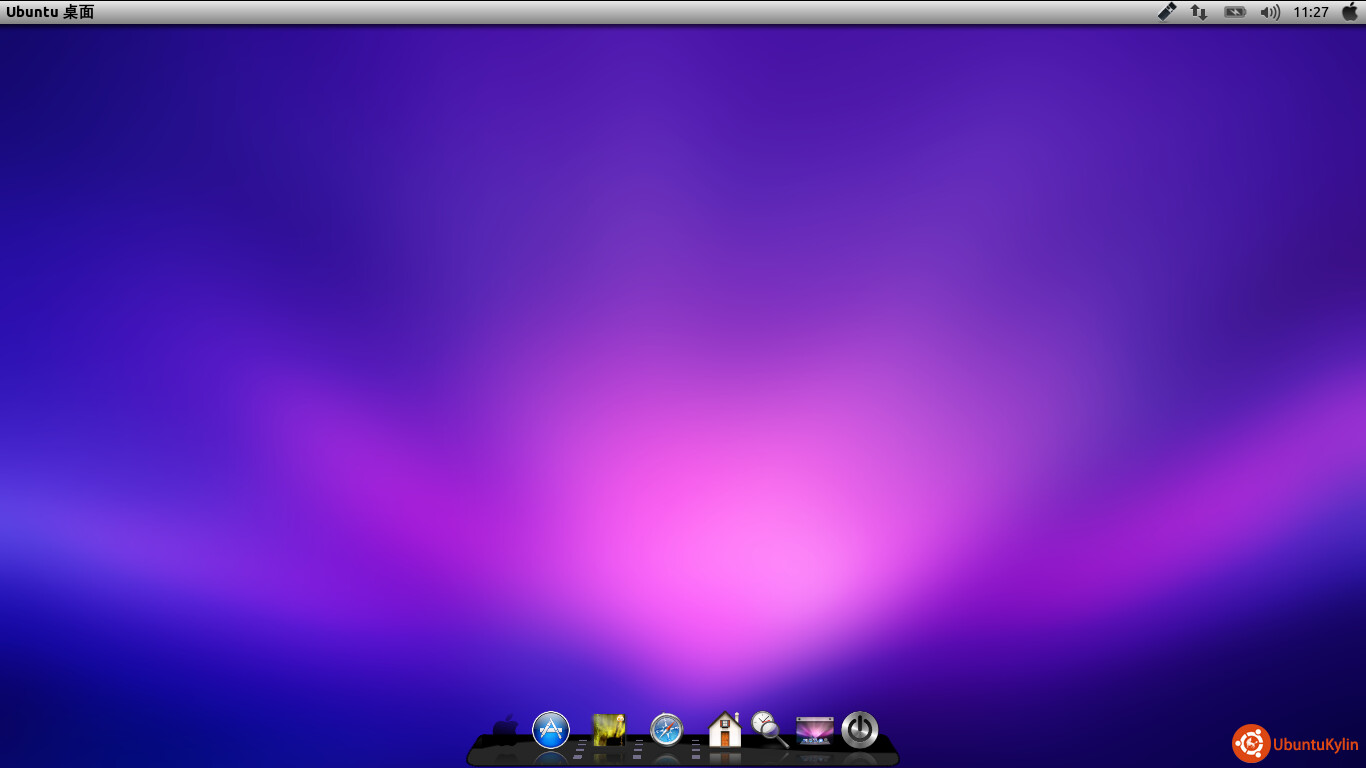This screenshot has height=768, width=1366.
Task: Click empty wallpaper area on the desktop
Action: click(400, 300)
